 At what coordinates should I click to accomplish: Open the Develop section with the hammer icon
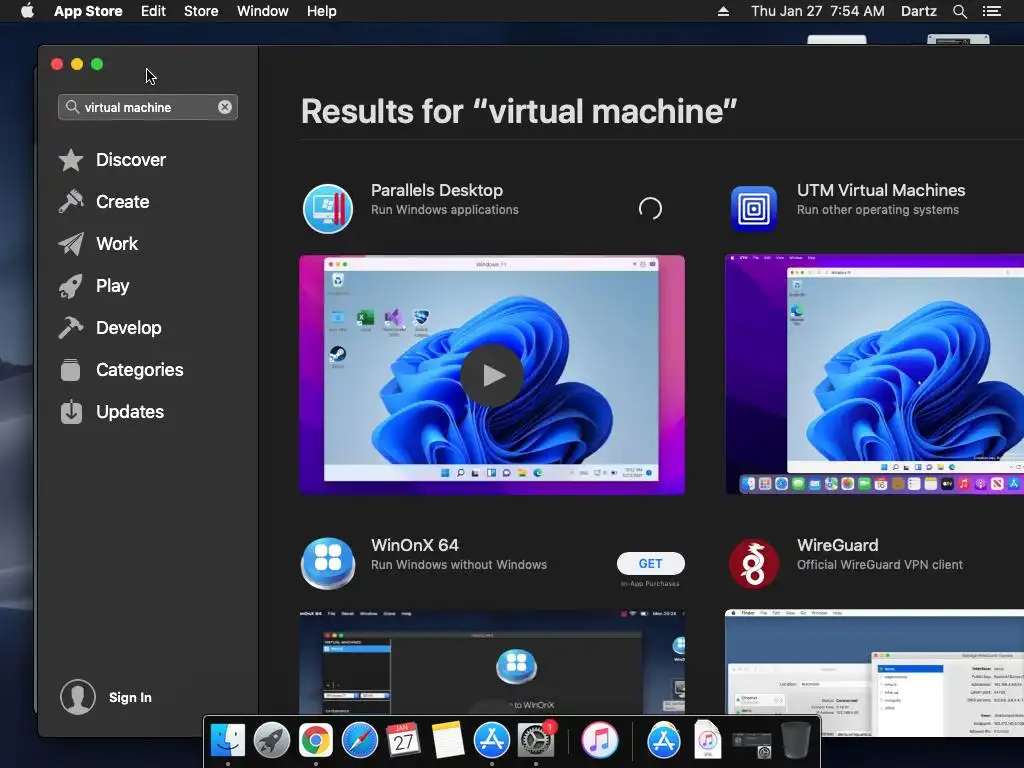(x=109, y=328)
